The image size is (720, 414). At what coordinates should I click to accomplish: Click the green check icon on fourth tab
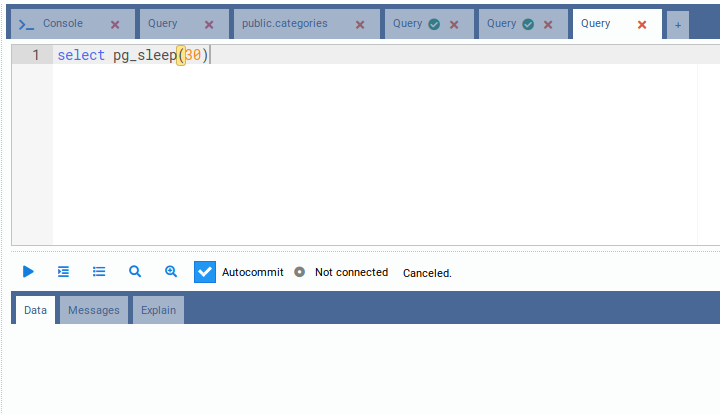tap(434, 24)
